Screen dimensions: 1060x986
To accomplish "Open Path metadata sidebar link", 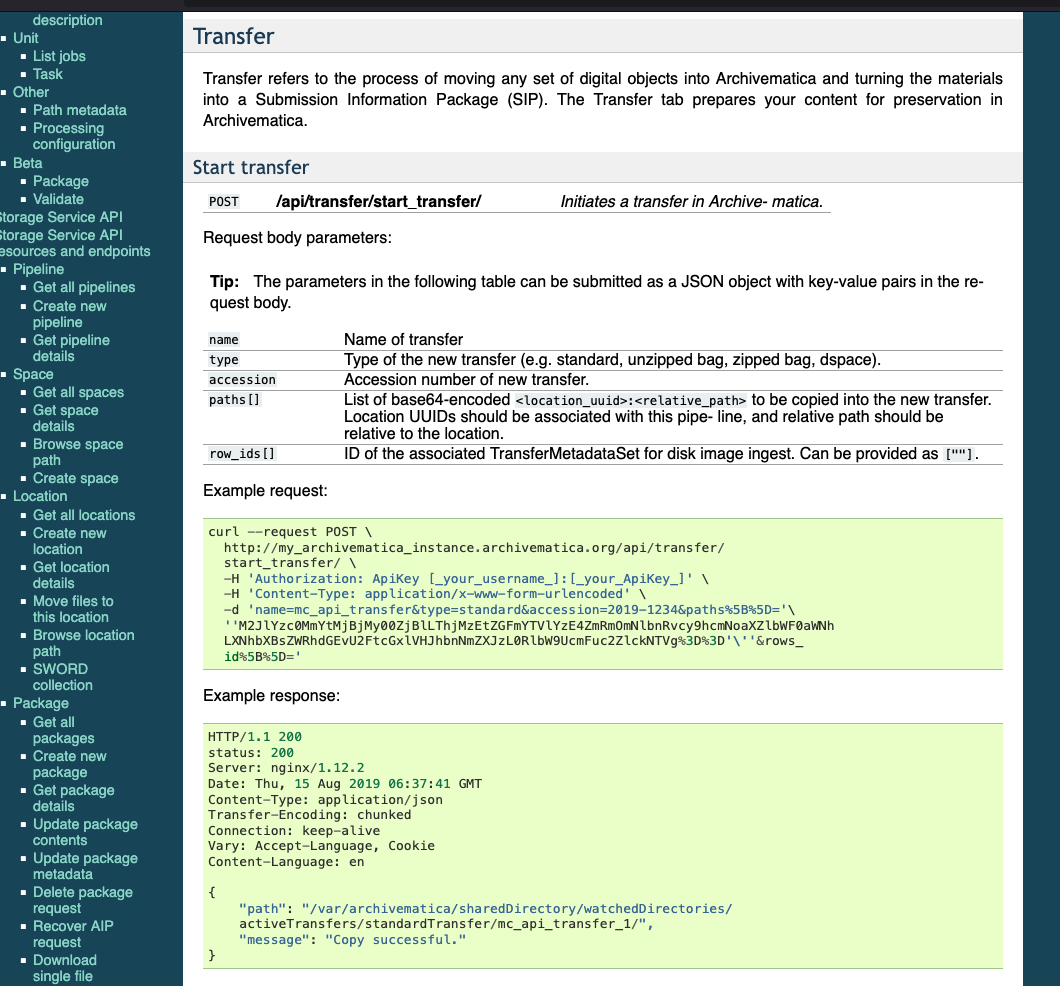I will click(x=80, y=110).
